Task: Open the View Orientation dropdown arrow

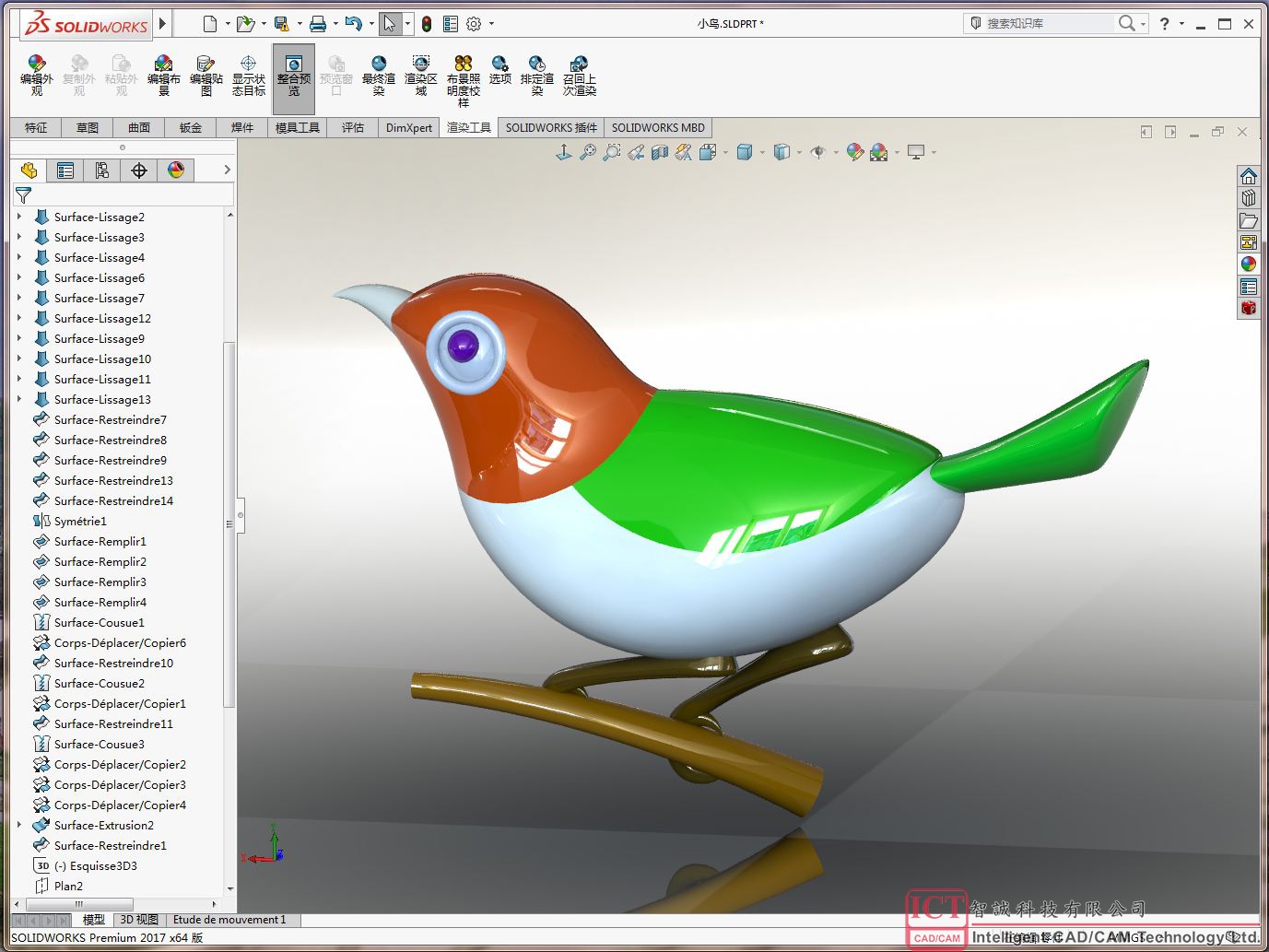Action: tap(726, 153)
